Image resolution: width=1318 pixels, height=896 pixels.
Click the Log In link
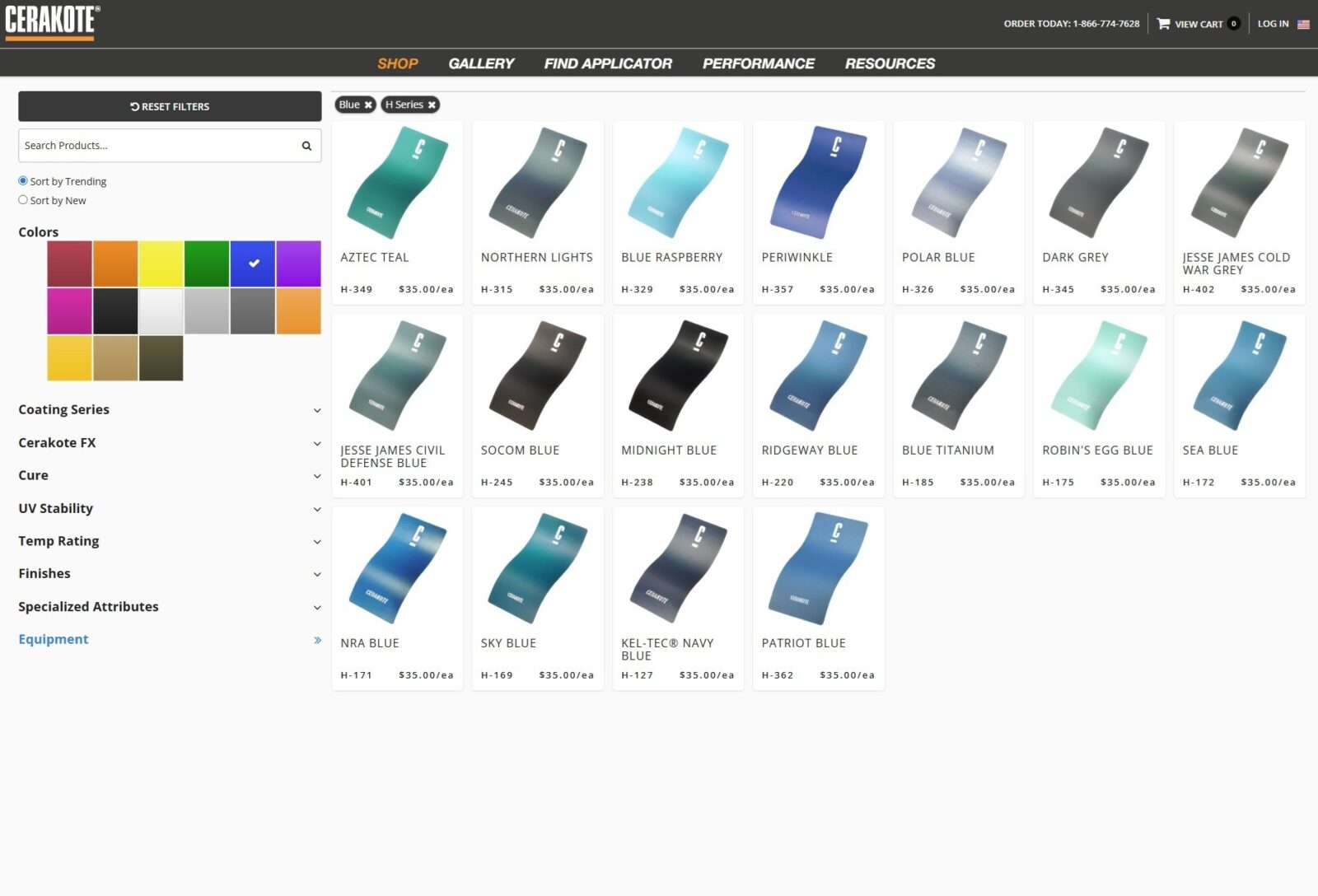click(x=1273, y=24)
